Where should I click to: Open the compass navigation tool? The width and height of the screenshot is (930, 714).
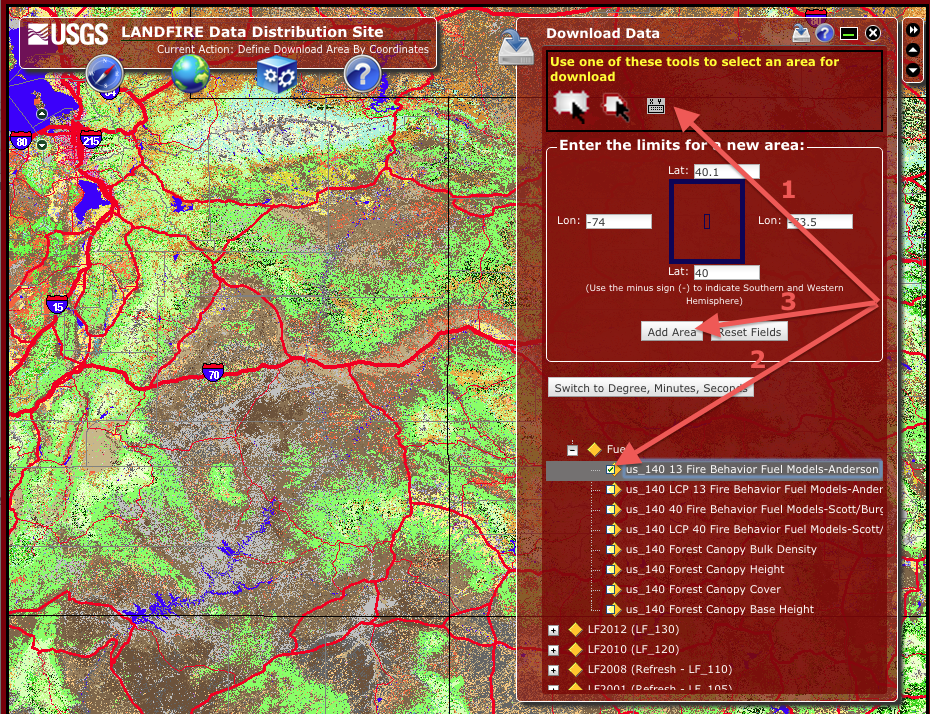point(105,74)
